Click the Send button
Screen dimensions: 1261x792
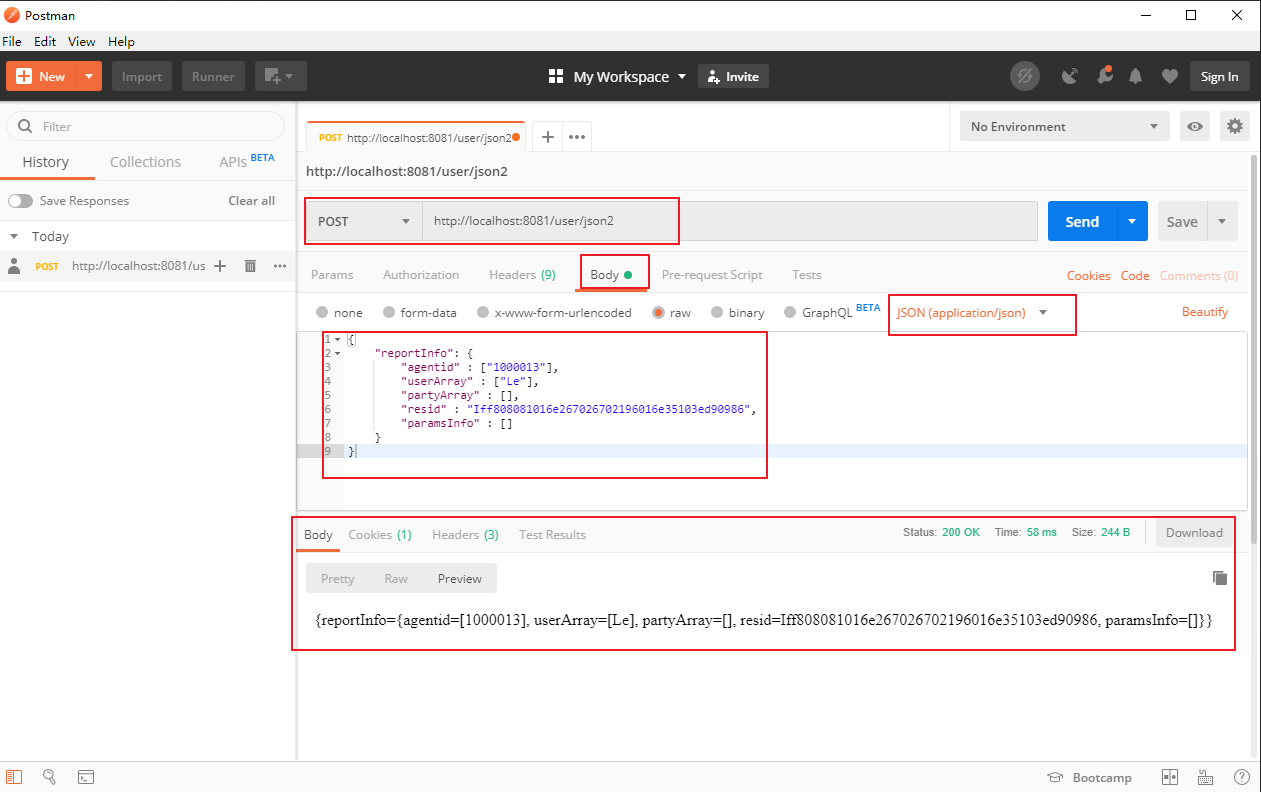(x=1081, y=221)
